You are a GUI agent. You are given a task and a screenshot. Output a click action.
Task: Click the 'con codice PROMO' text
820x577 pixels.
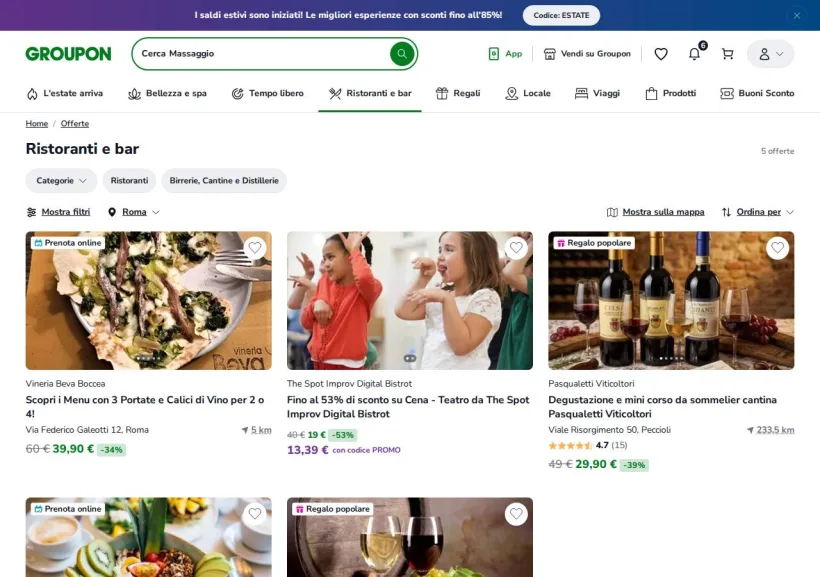click(366, 450)
